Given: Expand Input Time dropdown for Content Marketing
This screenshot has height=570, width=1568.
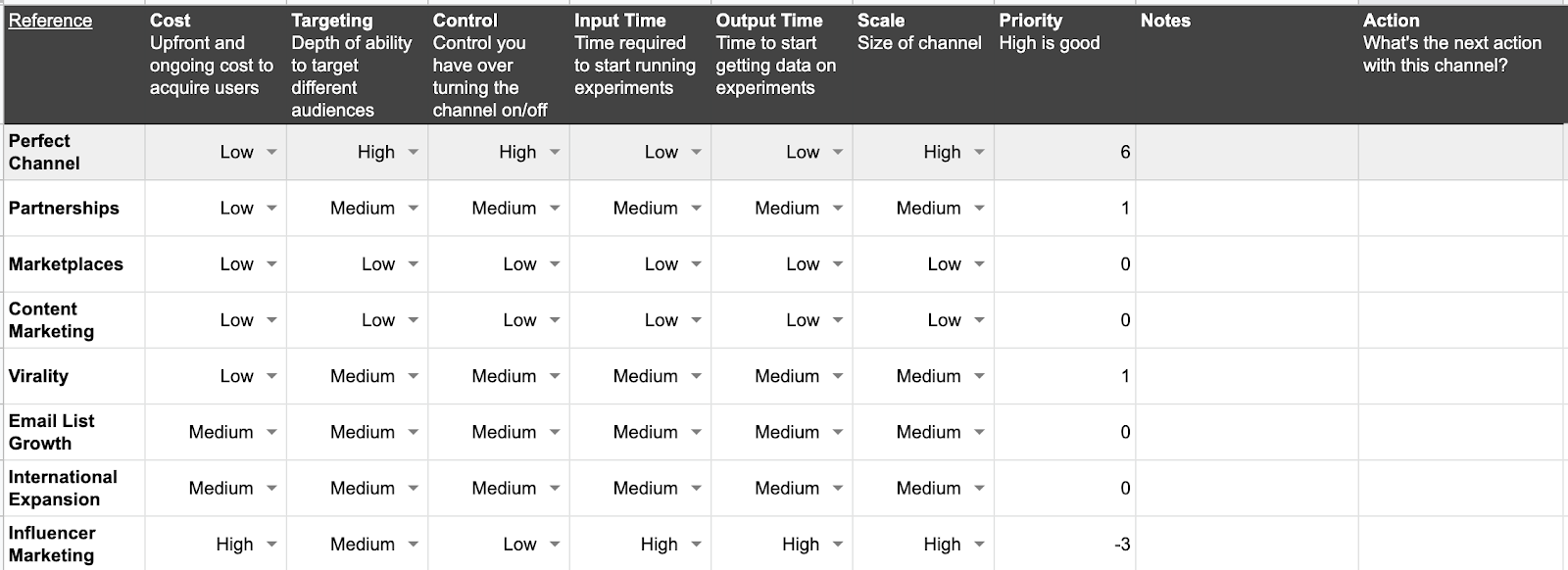Looking at the screenshot, I should pos(697,320).
